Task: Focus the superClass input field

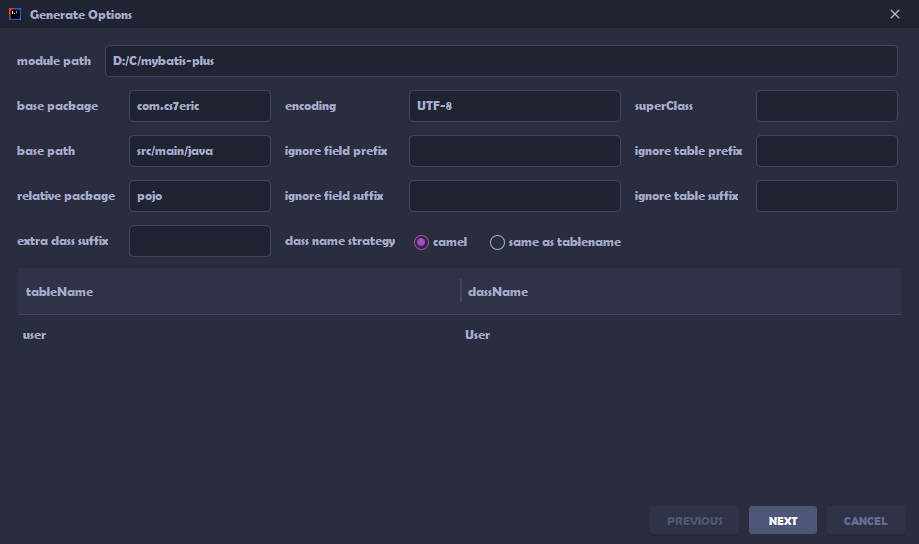Action: (x=826, y=106)
